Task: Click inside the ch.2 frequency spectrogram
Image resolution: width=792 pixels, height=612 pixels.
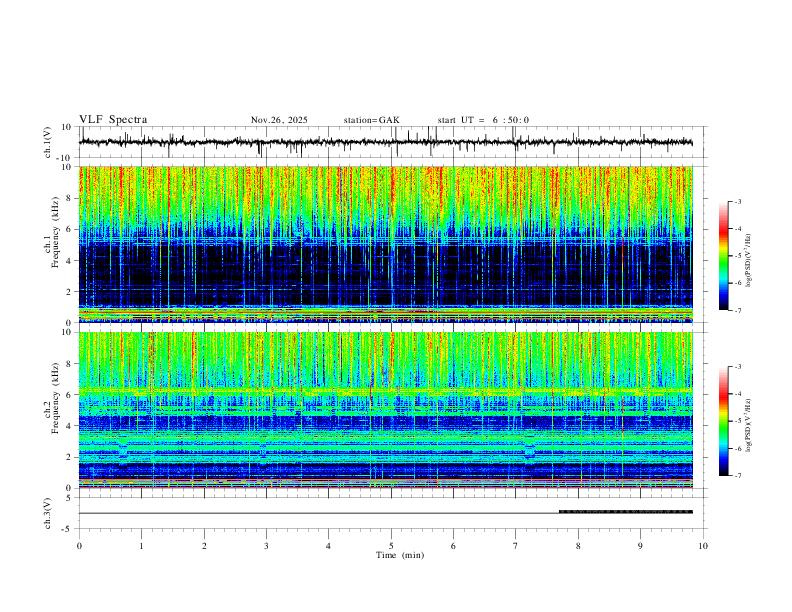Action: 386,410
